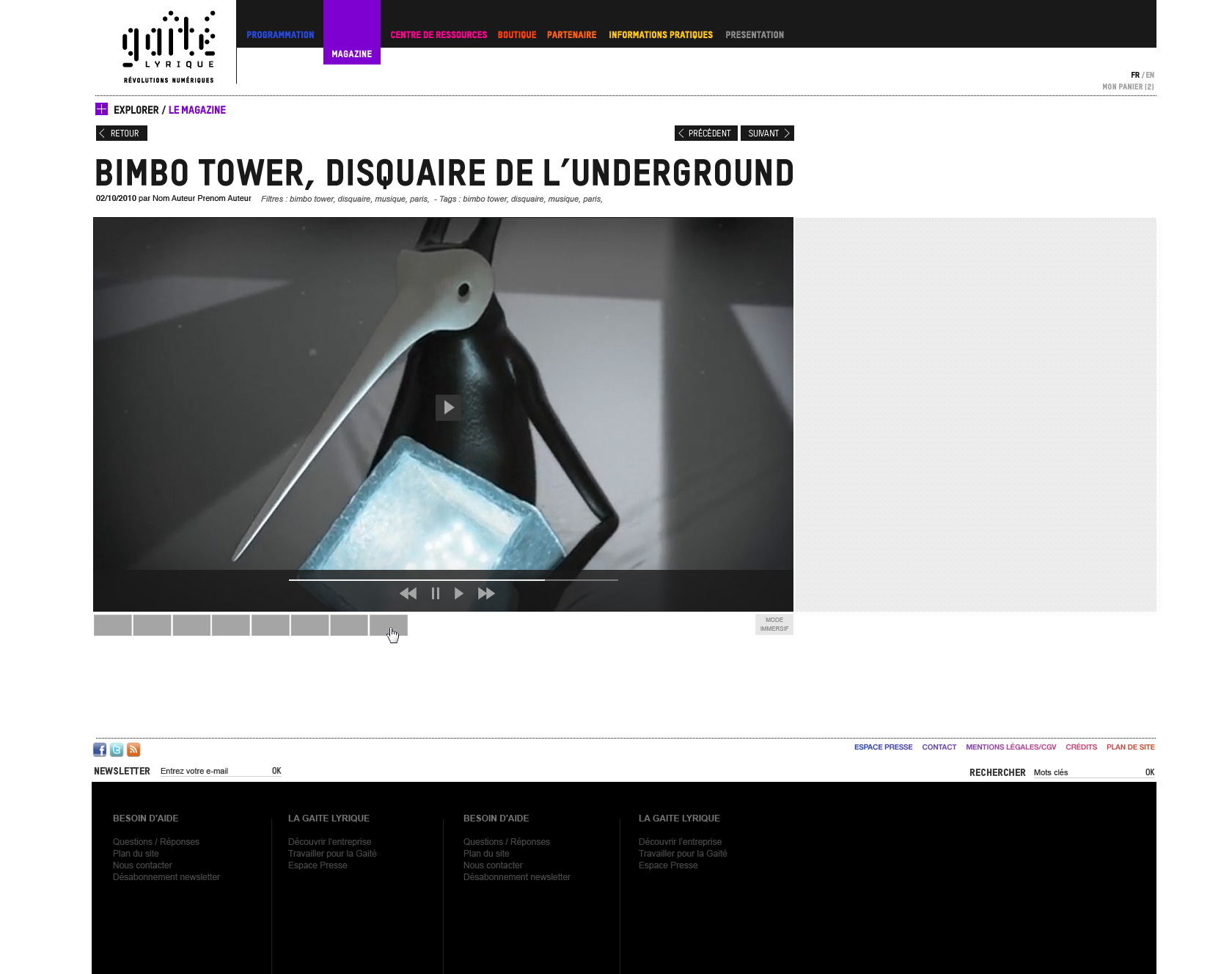Open Centre de Ressources menu
Viewport: 1232px width, 974px height.
[x=439, y=34]
